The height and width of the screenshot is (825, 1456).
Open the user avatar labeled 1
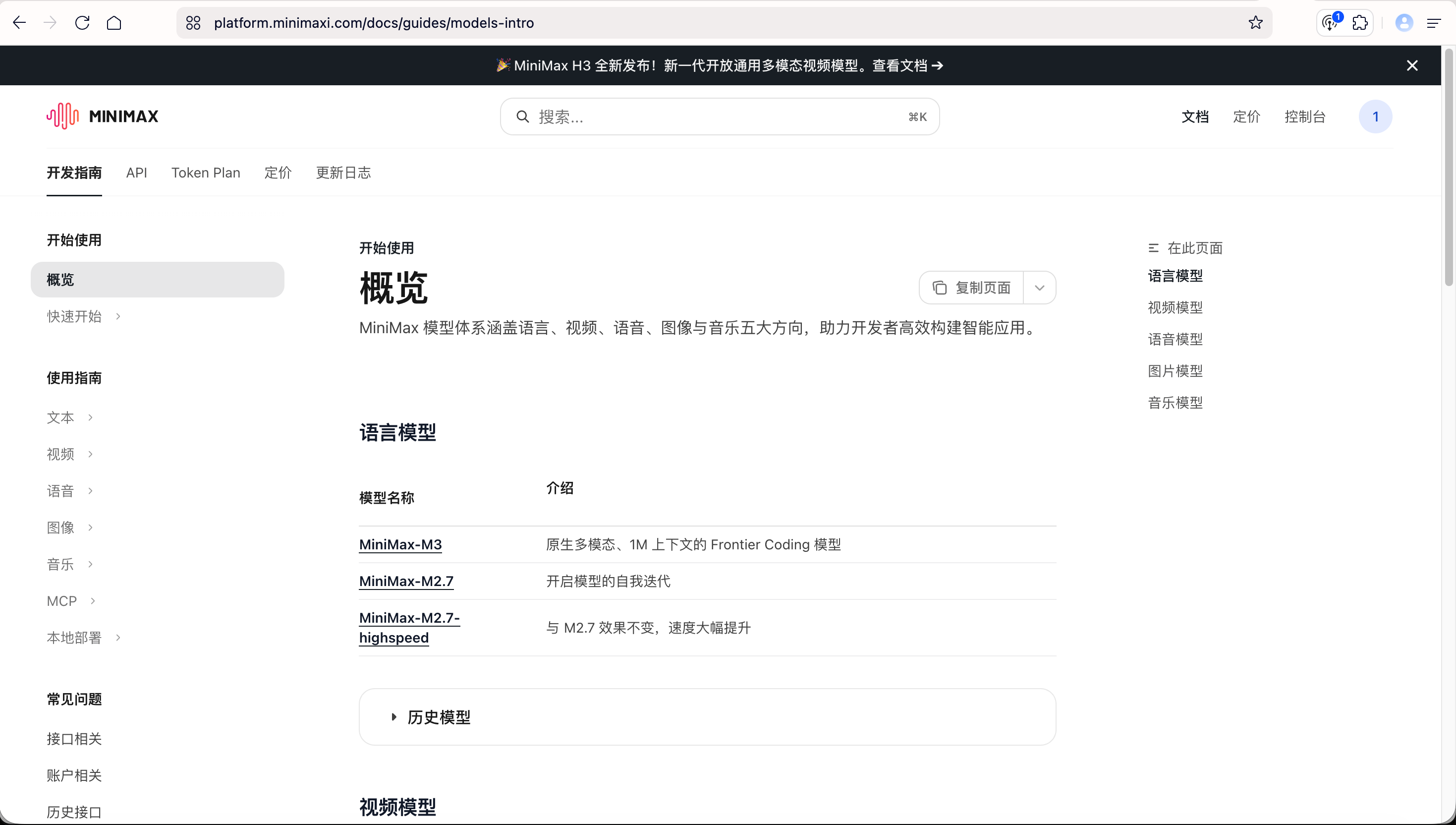(1375, 117)
